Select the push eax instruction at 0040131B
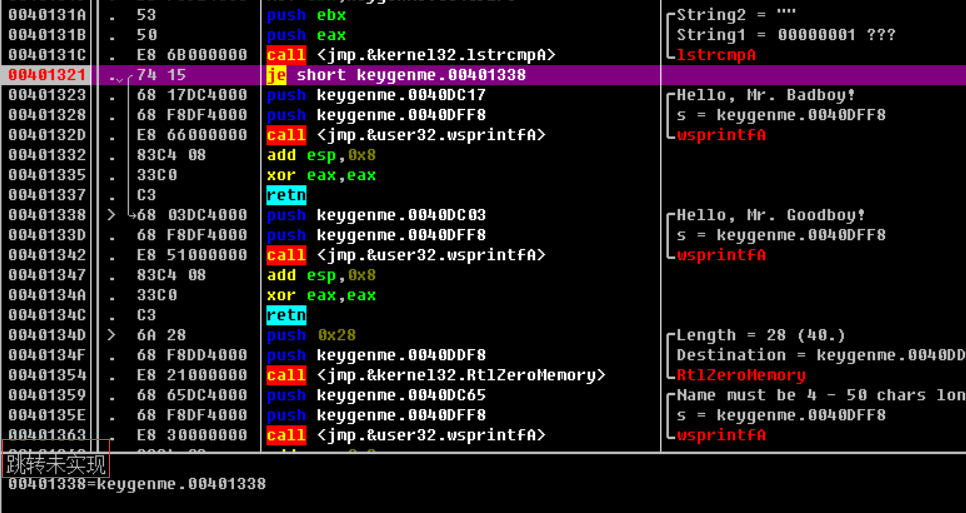 click(x=306, y=35)
